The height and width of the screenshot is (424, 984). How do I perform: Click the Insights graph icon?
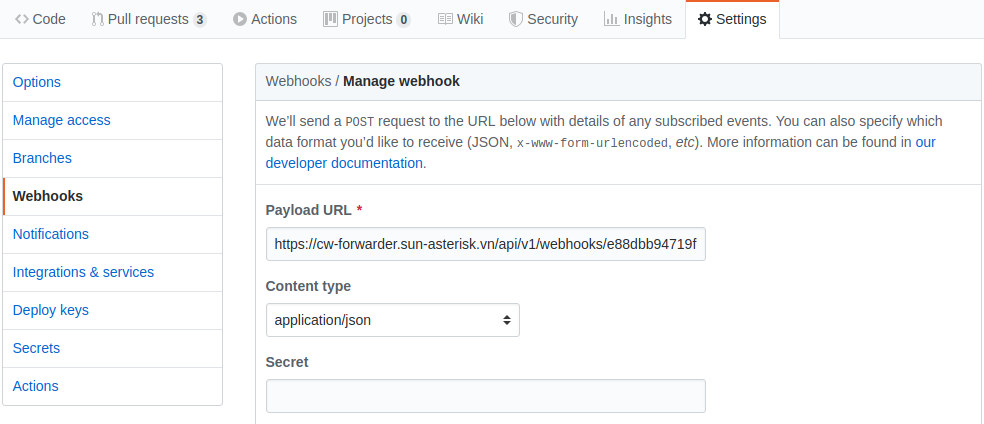point(611,19)
